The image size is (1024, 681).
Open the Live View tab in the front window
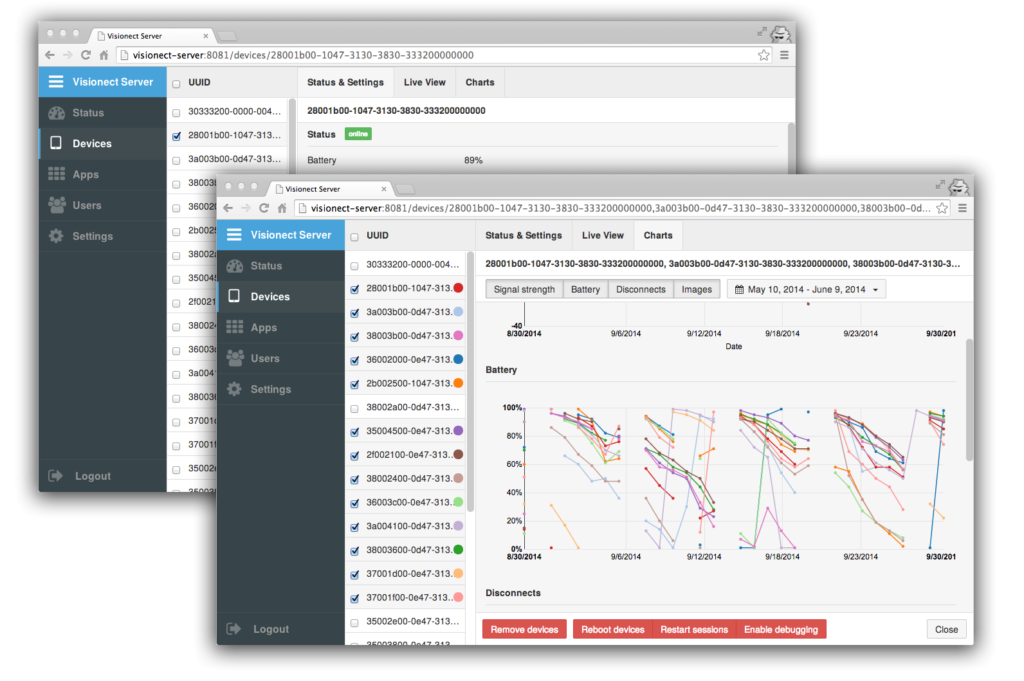(603, 235)
